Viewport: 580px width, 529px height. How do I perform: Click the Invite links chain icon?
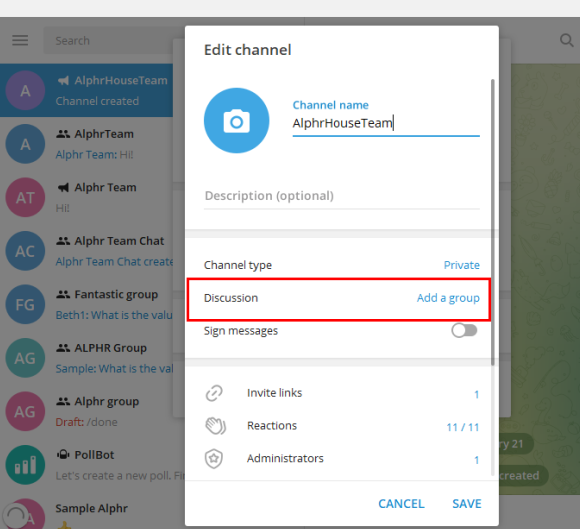tap(214, 393)
